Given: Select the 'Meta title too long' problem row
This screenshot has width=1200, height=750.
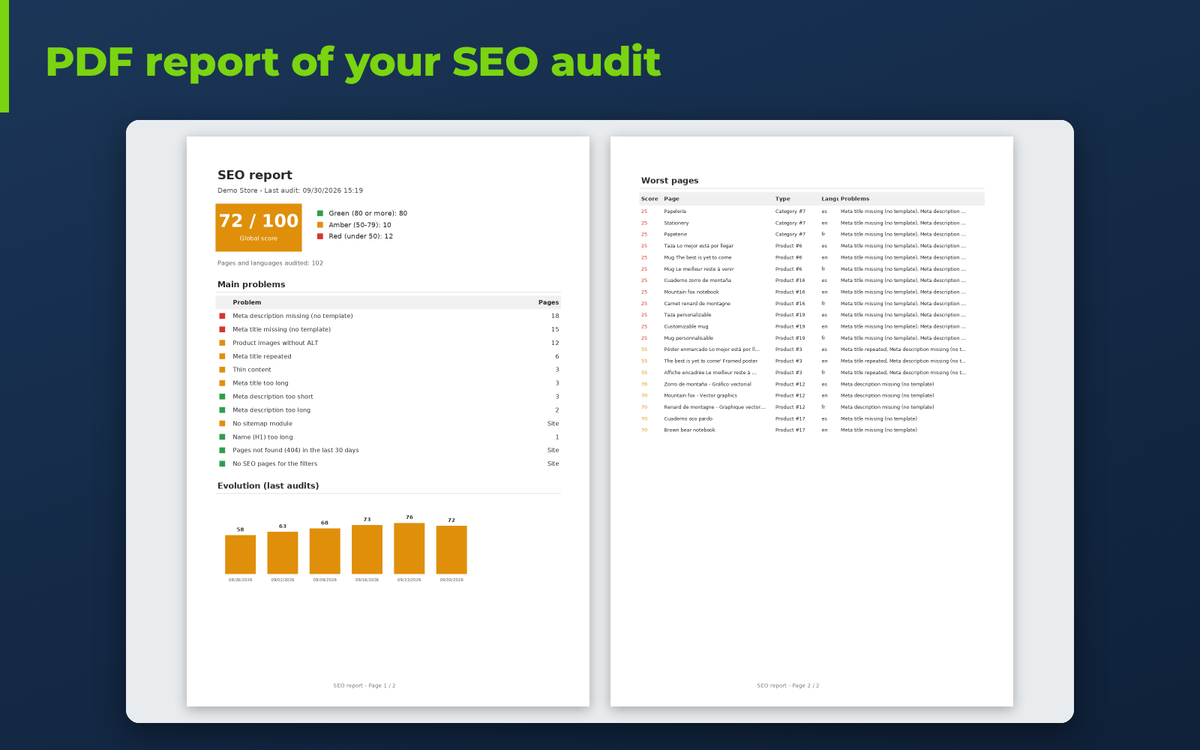Looking at the screenshot, I should coord(388,383).
